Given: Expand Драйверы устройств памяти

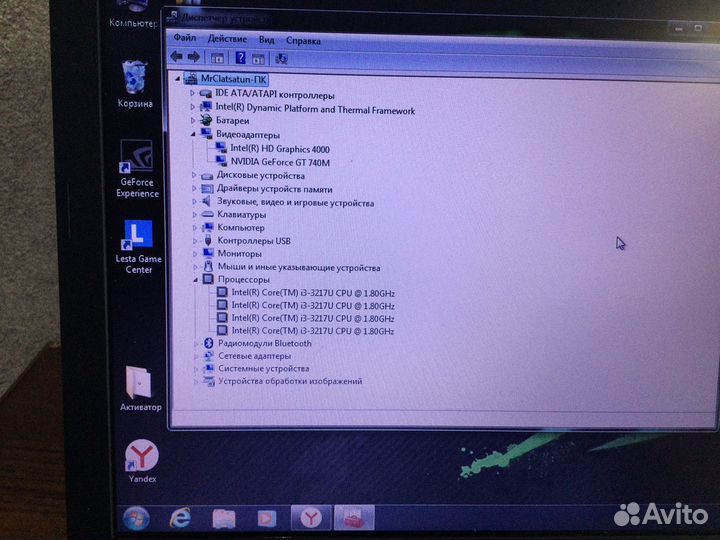Looking at the screenshot, I should (194, 188).
